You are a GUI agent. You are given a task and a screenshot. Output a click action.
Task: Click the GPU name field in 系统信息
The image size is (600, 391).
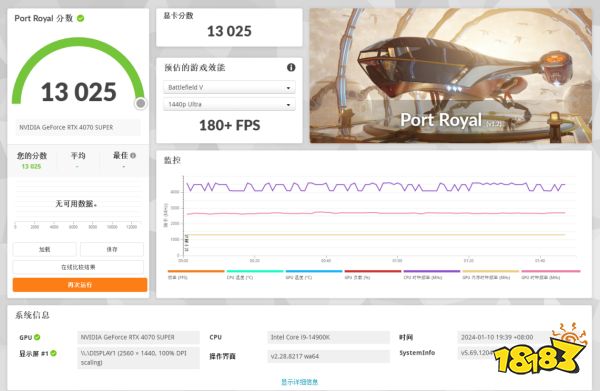click(139, 337)
